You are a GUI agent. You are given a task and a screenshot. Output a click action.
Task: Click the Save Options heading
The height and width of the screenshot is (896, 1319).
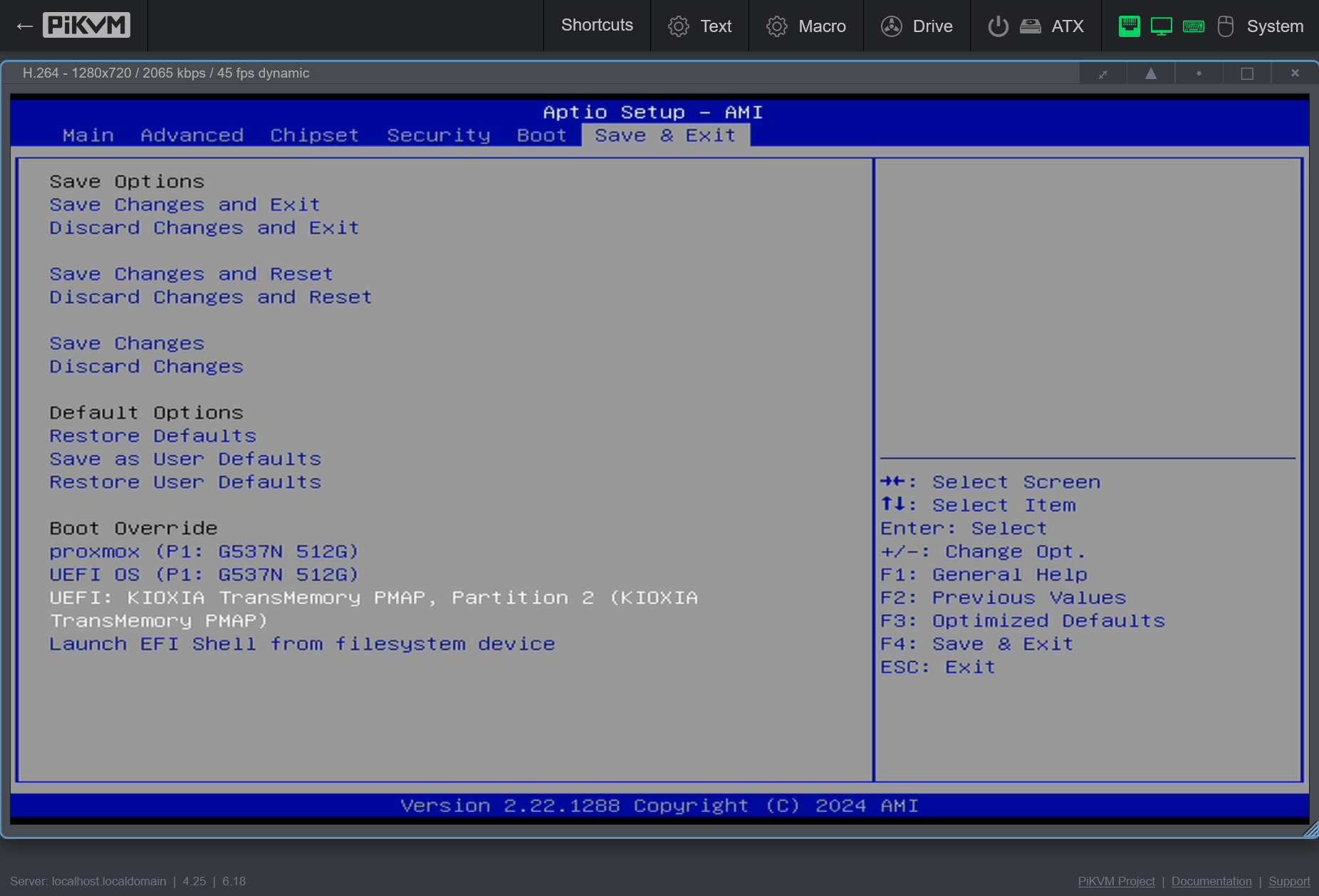[127, 182]
